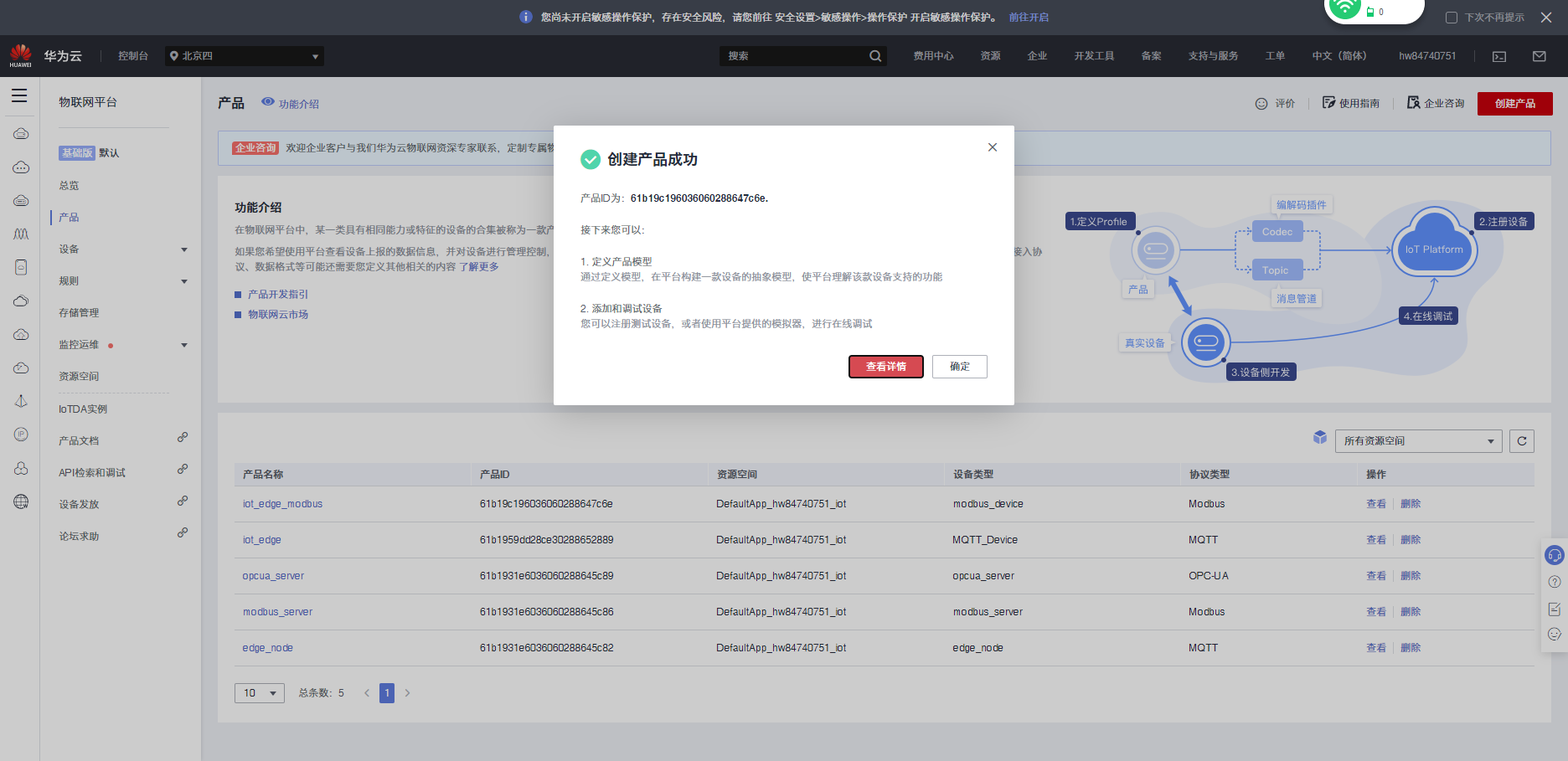This screenshot has height=761, width=1568.
Task: Open 备案 in the top navigation
Action: point(1151,56)
